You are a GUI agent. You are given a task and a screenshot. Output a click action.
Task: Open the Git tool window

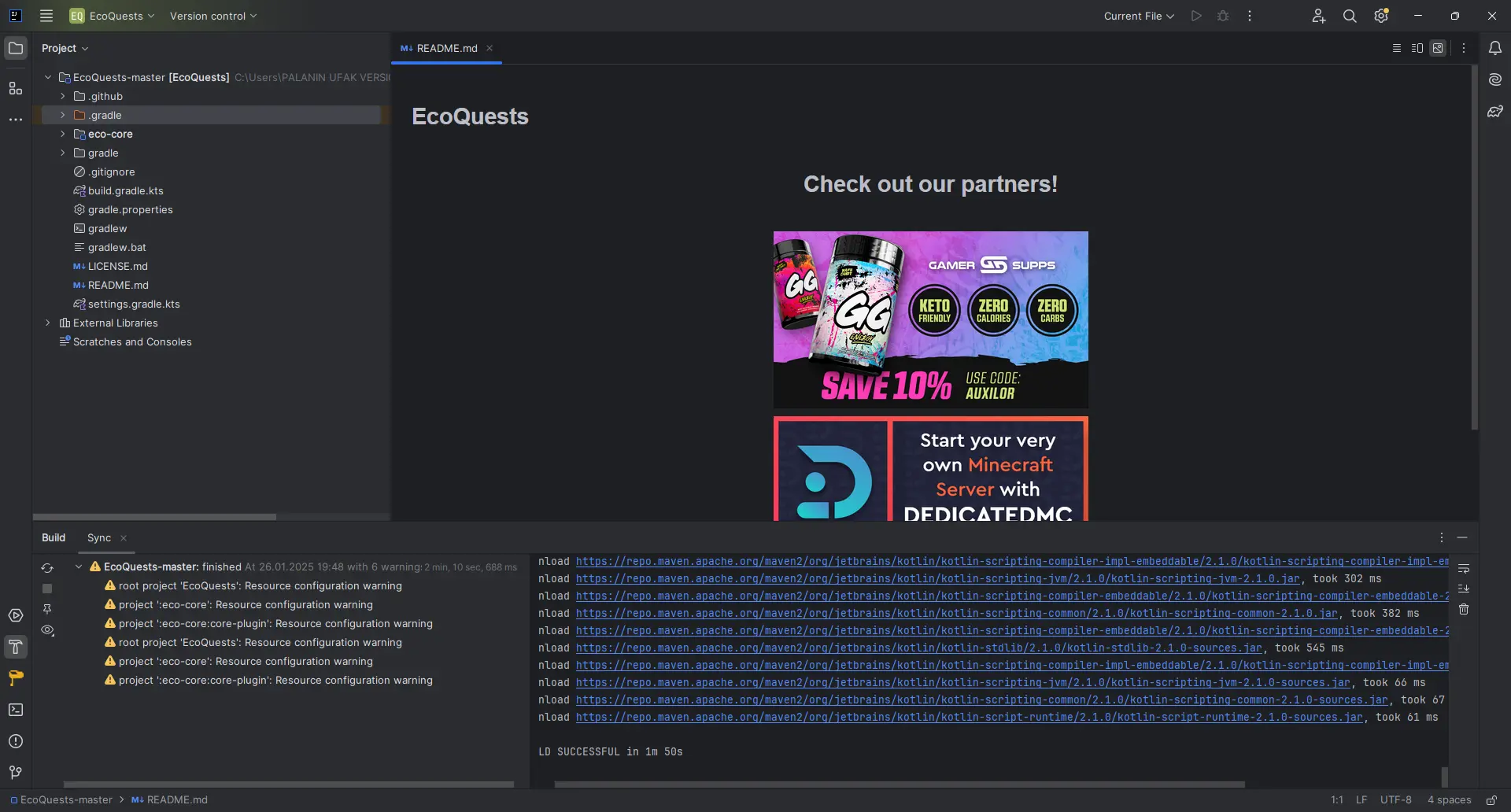[16, 773]
